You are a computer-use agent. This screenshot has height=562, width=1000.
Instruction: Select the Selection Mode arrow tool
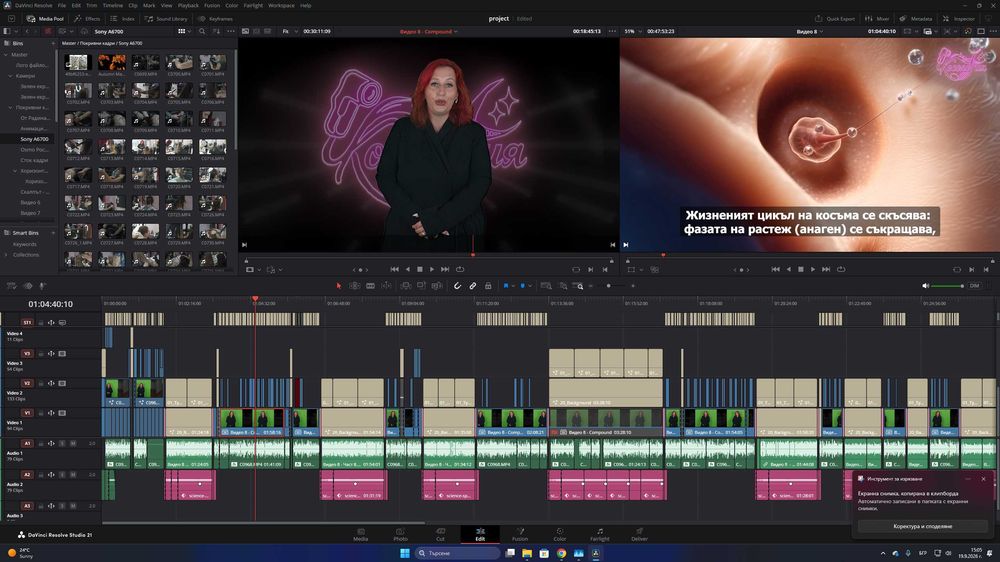coord(339,286)
